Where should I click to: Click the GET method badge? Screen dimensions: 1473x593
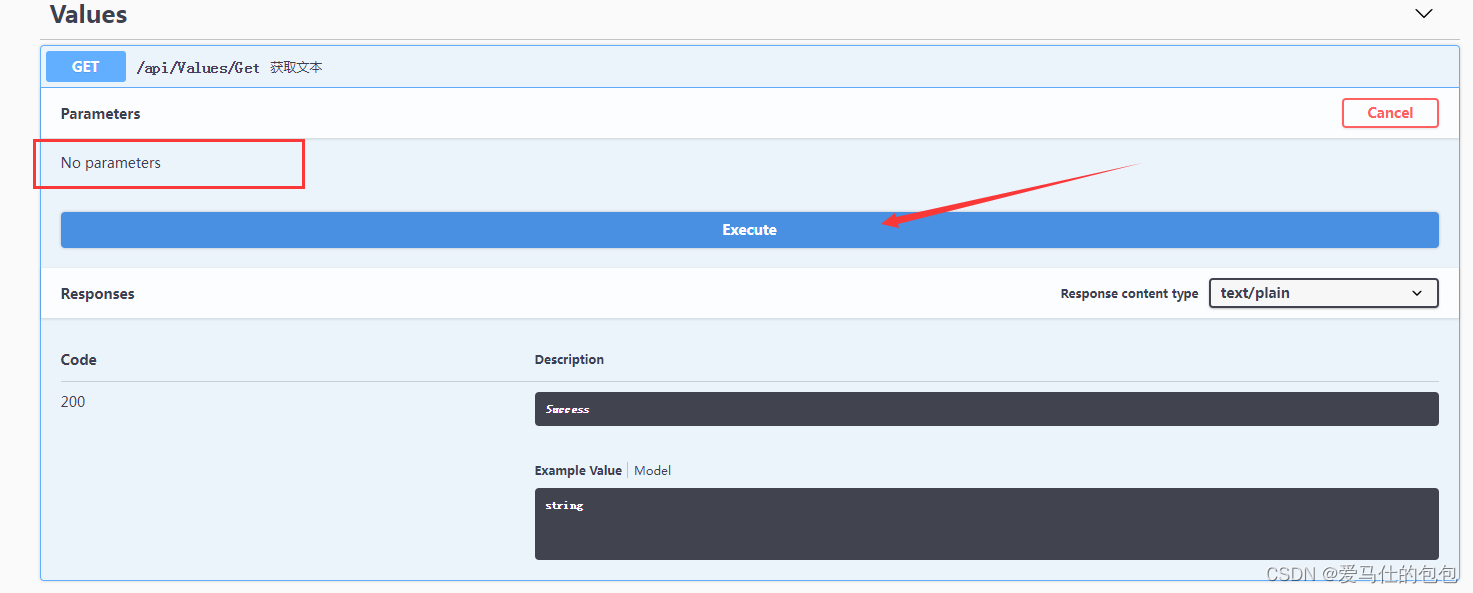click(86, 67)
